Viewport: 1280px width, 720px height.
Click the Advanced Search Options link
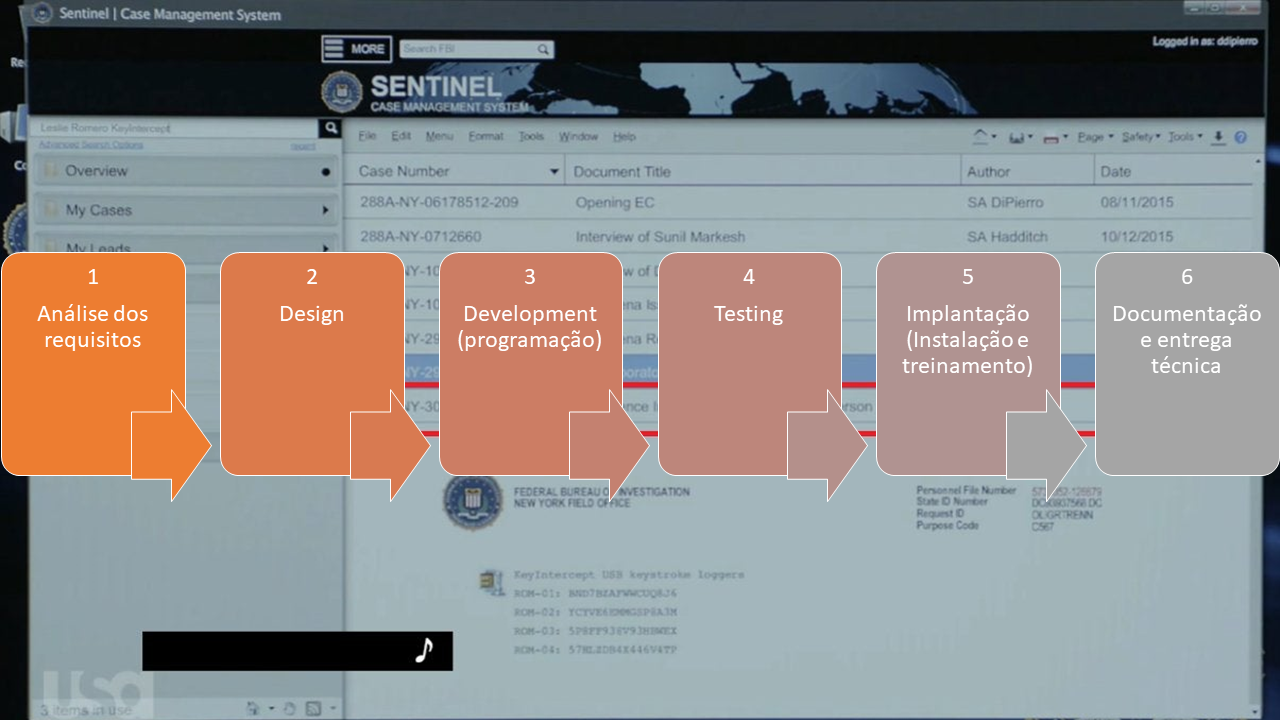point(91,145)
